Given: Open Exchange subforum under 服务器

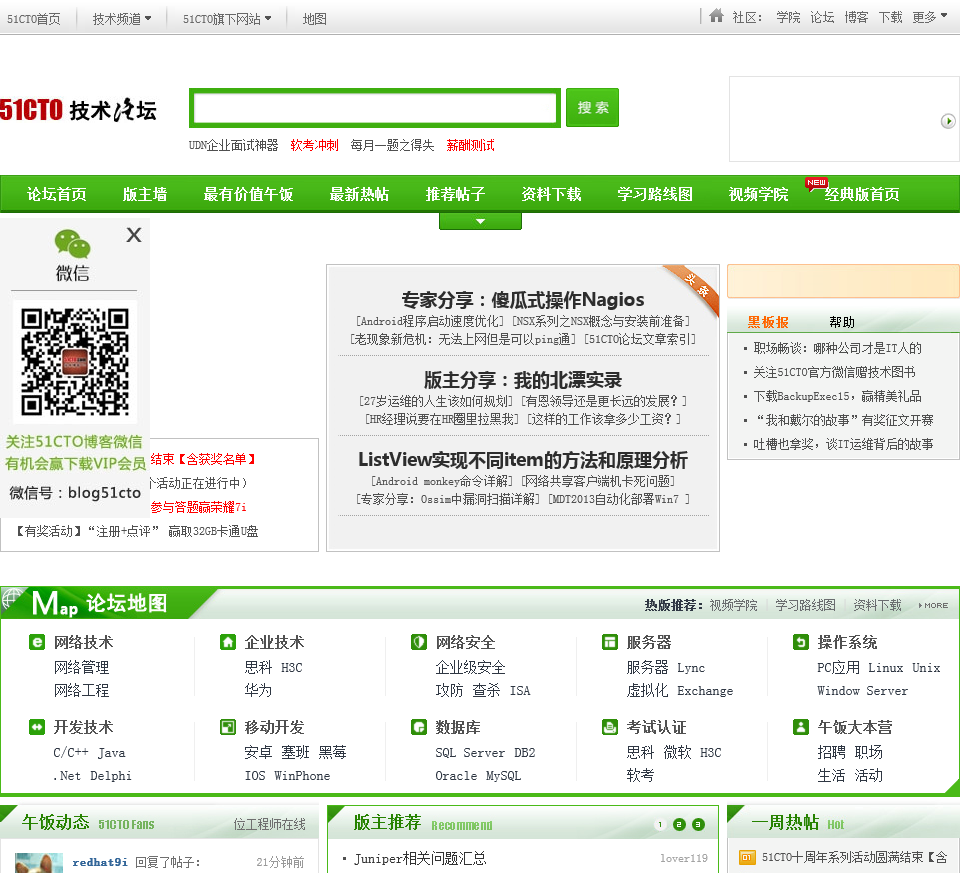Looking at the screenshot, I should 705,691.
